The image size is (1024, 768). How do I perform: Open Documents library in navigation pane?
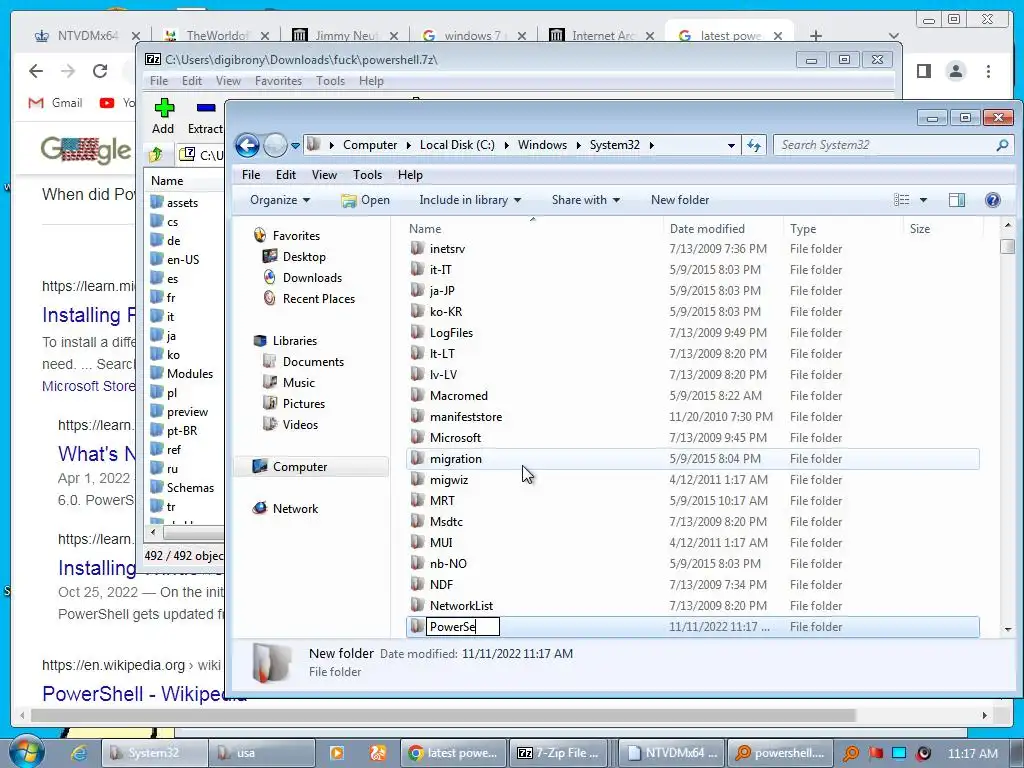click(x=313, y=362)
